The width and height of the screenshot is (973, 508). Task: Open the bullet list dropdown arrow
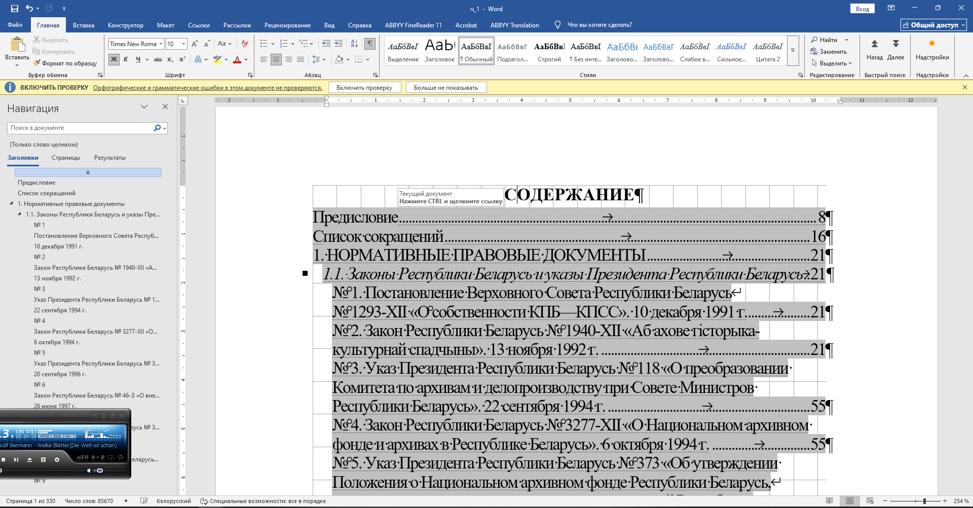272,44
